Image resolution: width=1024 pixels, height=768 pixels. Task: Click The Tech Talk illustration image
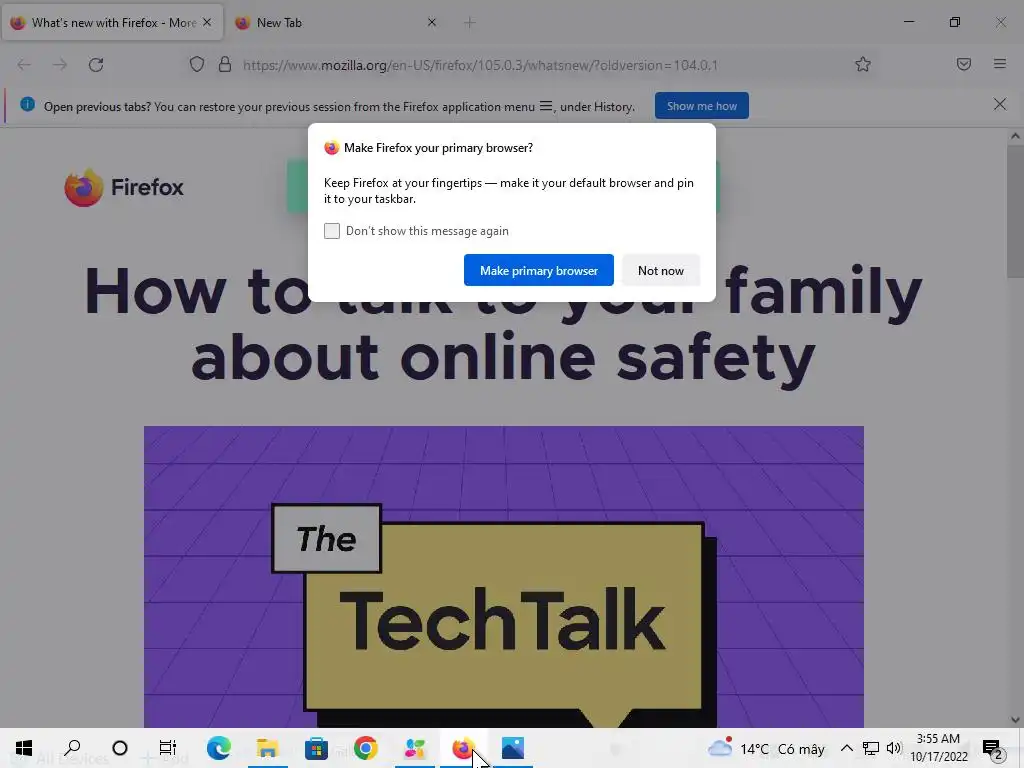coord(504,577)
